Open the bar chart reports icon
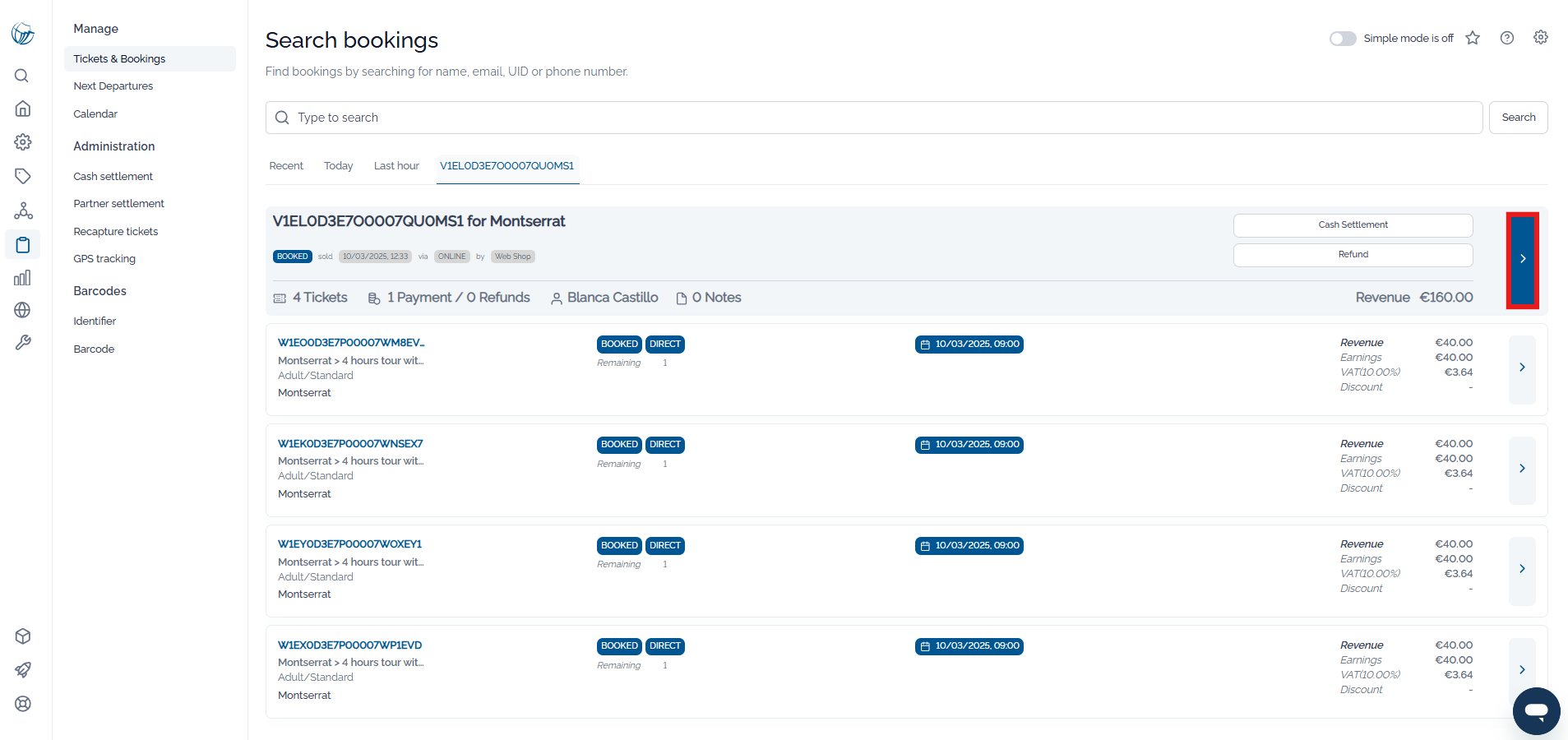The height and width of the screenshot is (740, 1568). click(x=23, y=278)
